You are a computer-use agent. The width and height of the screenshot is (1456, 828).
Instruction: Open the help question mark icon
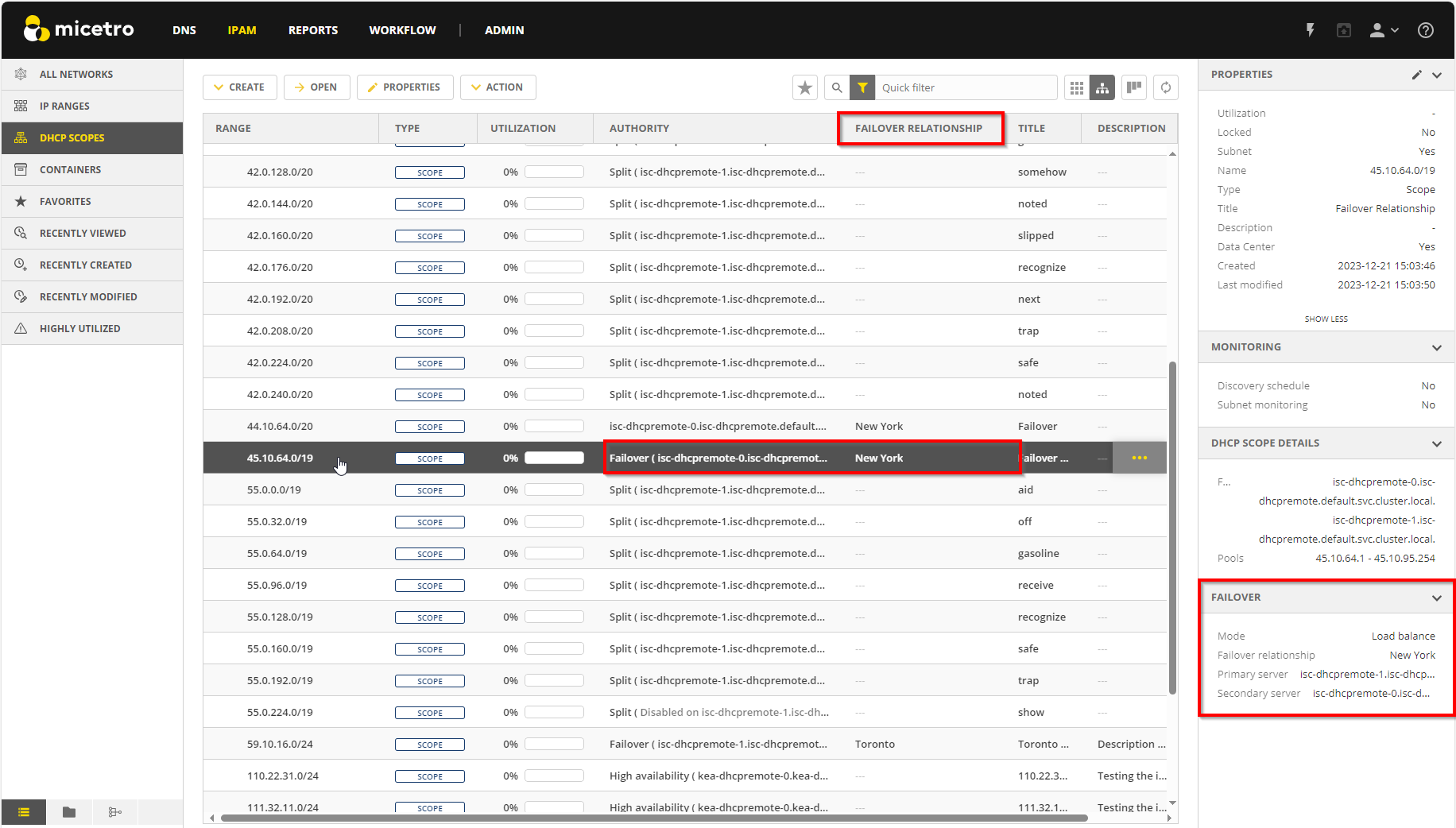tap(1426, 30)
